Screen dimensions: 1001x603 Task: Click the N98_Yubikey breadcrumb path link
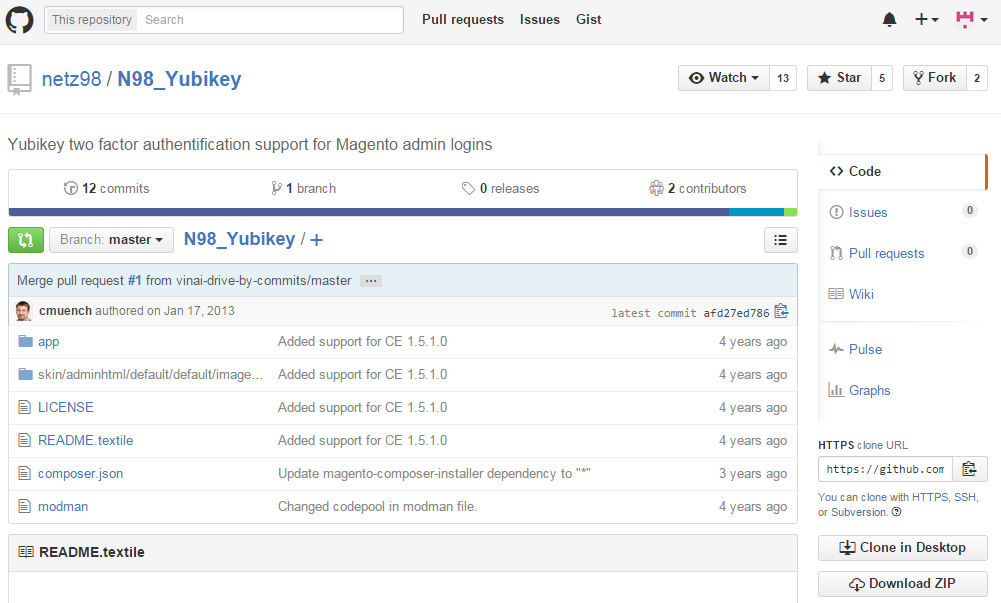[239, 239]
